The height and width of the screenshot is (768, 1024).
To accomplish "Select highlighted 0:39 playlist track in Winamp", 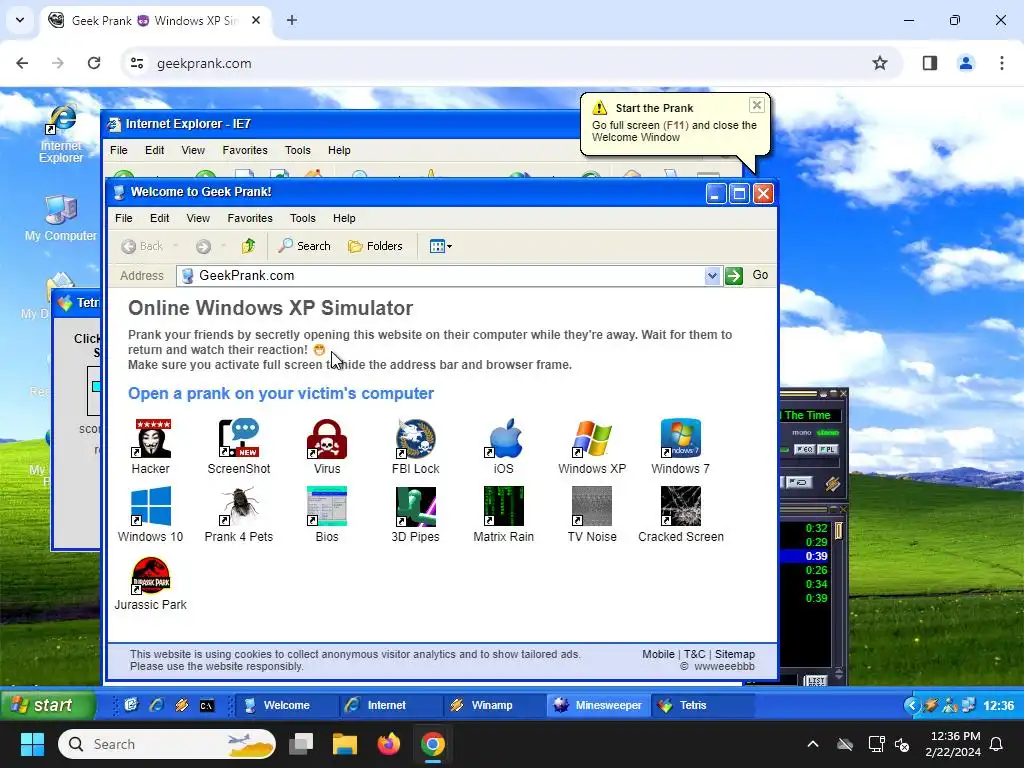I will 805,556.
